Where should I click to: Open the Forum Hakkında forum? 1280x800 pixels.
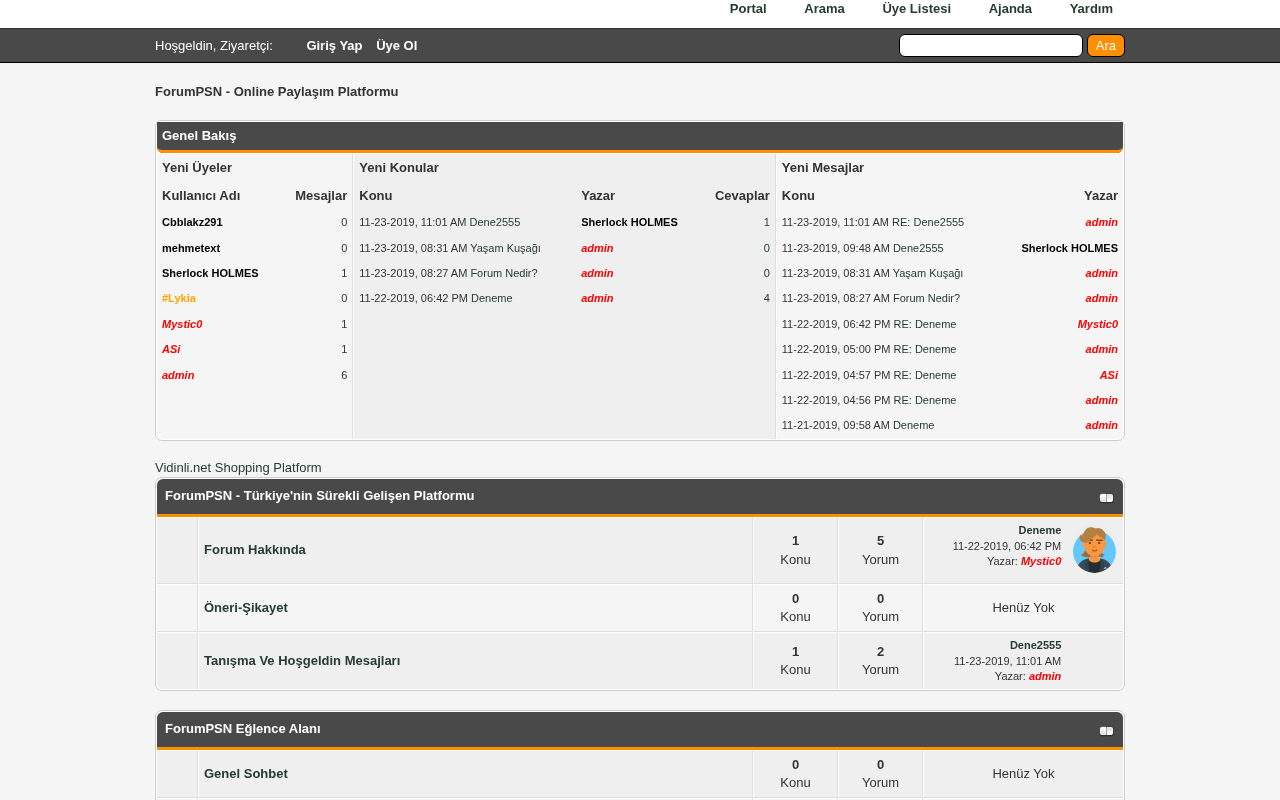255,550
